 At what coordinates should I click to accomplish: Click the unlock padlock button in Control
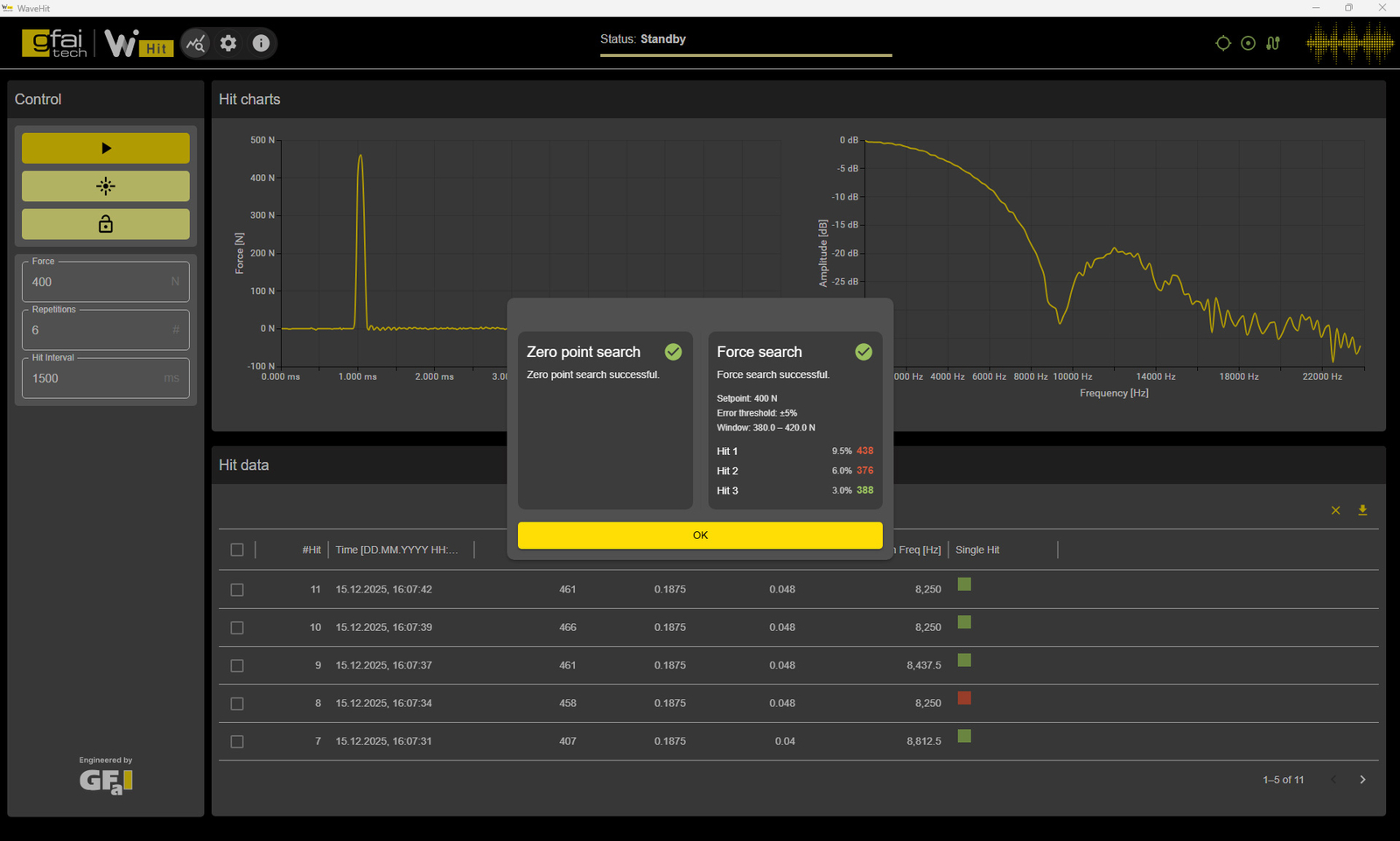pyautogui.click(x=106, y=224)
